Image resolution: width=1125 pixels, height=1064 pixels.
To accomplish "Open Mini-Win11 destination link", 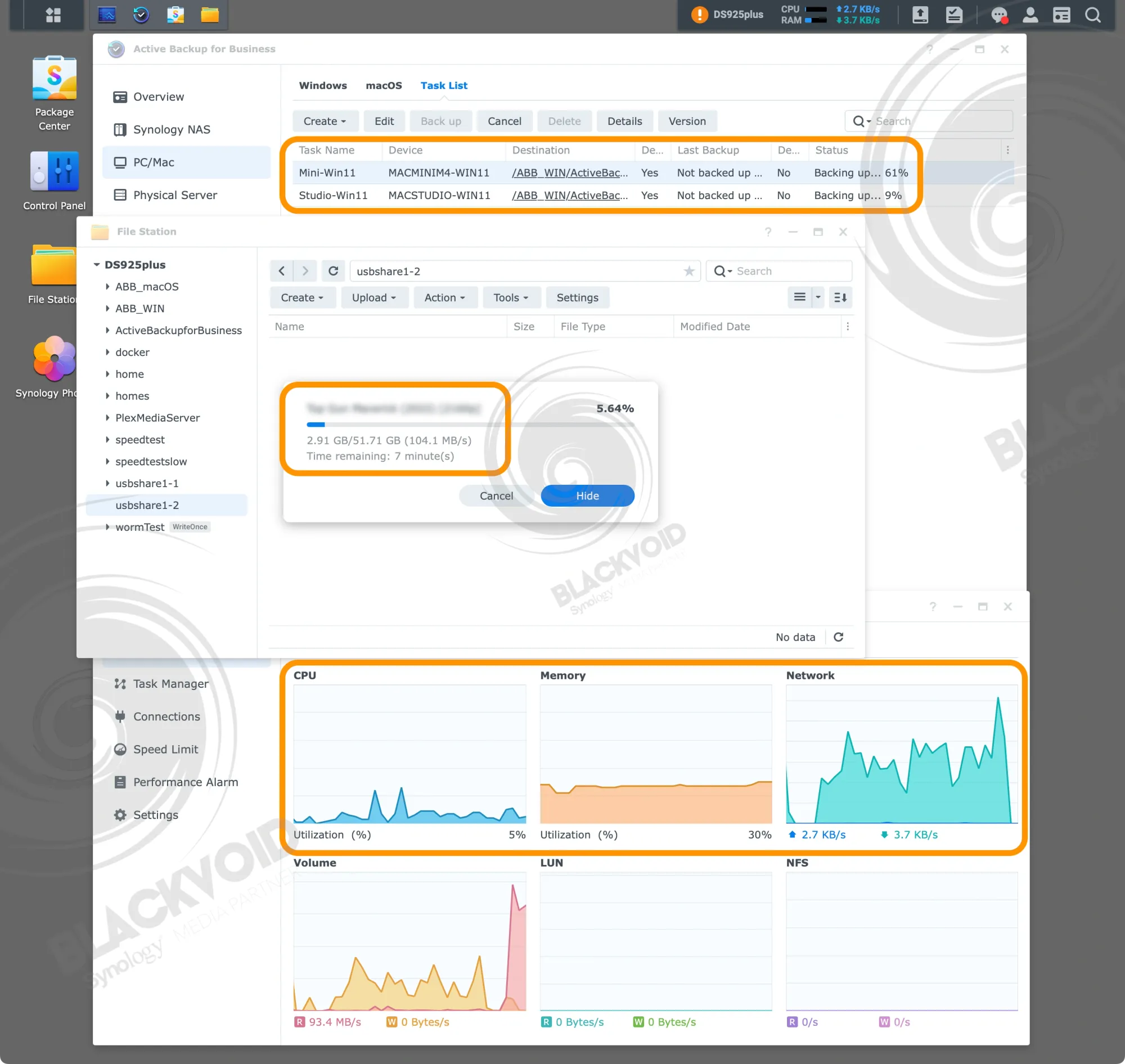I will pyautogui.click(x=570, y=173).
